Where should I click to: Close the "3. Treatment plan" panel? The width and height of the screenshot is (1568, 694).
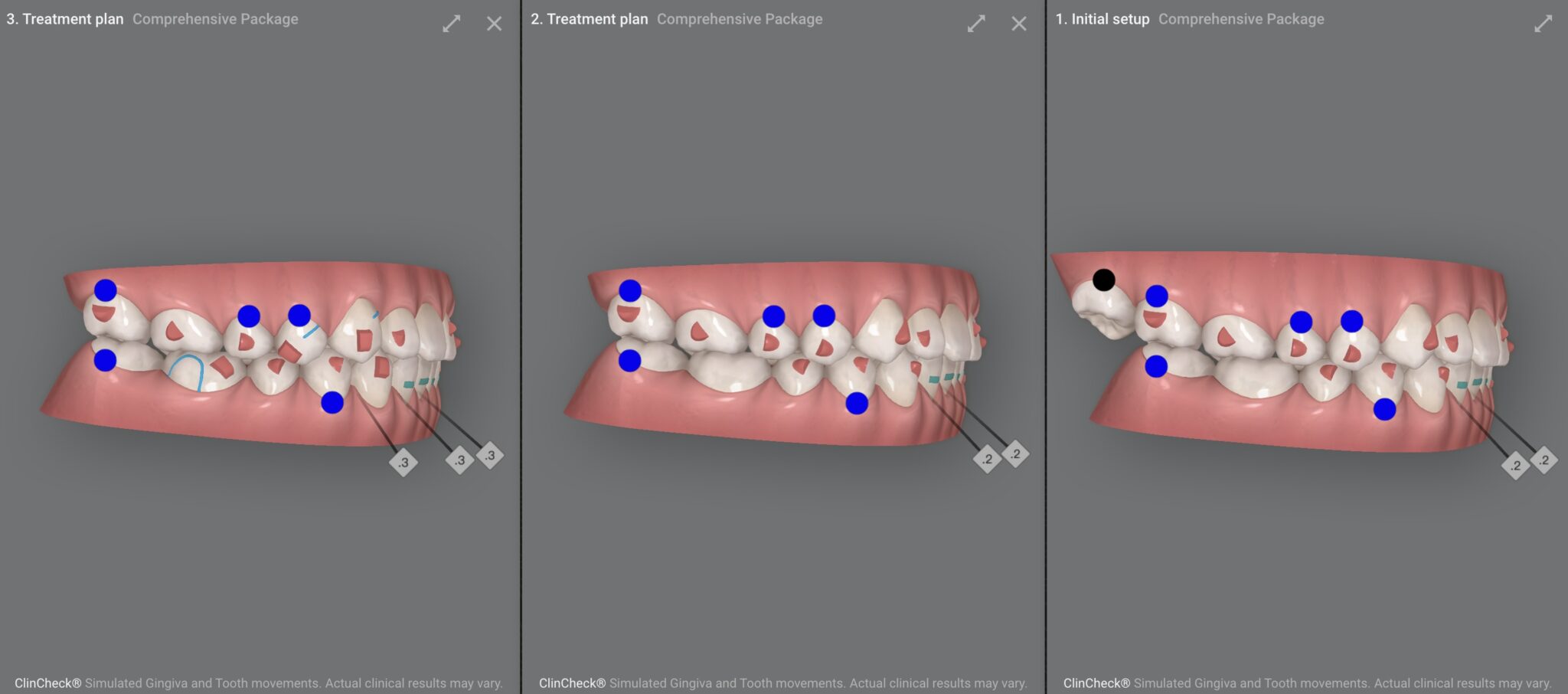tap(494, 24)
